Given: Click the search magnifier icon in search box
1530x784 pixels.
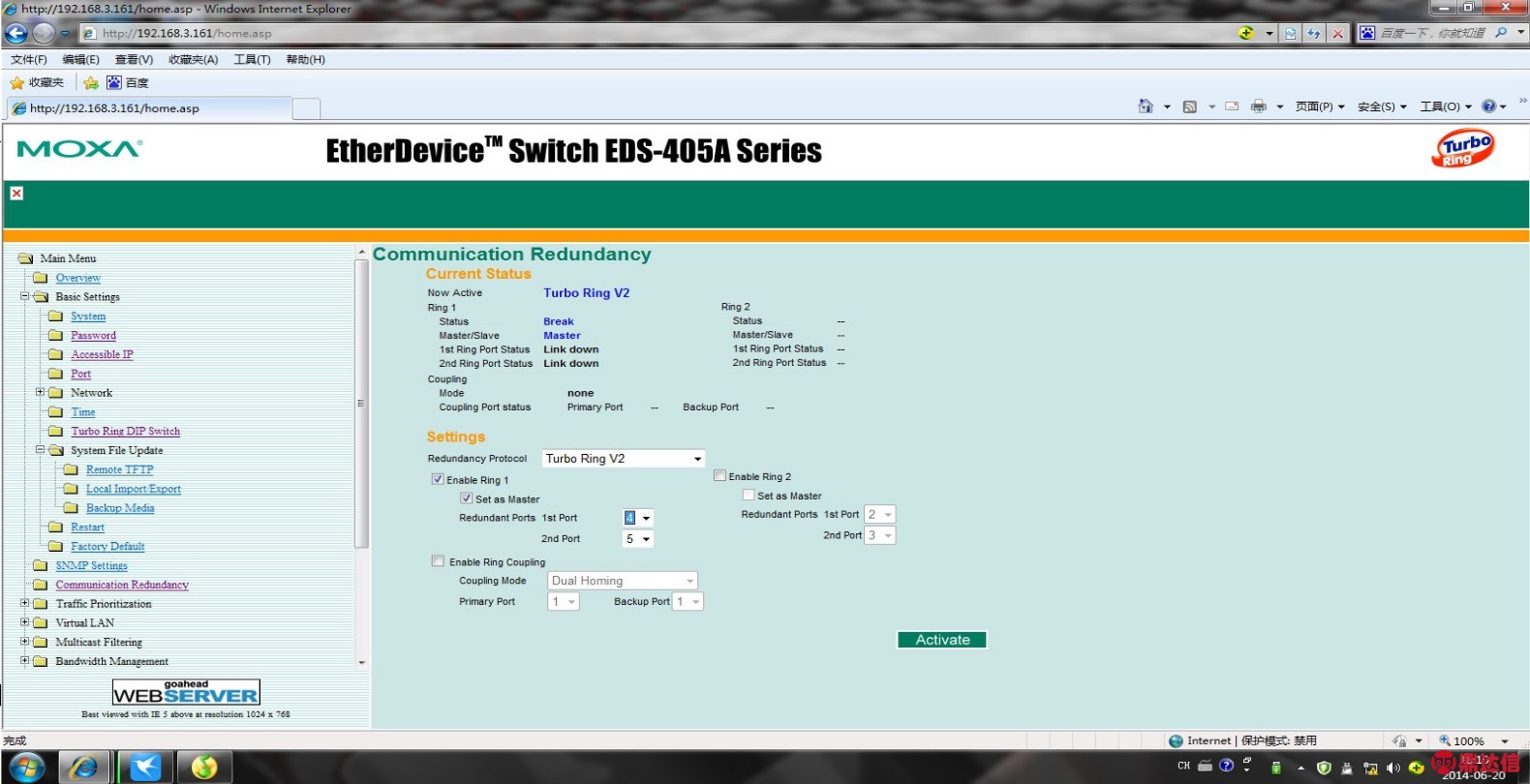Looking at the screenshot, I should tap(1501, 33).
